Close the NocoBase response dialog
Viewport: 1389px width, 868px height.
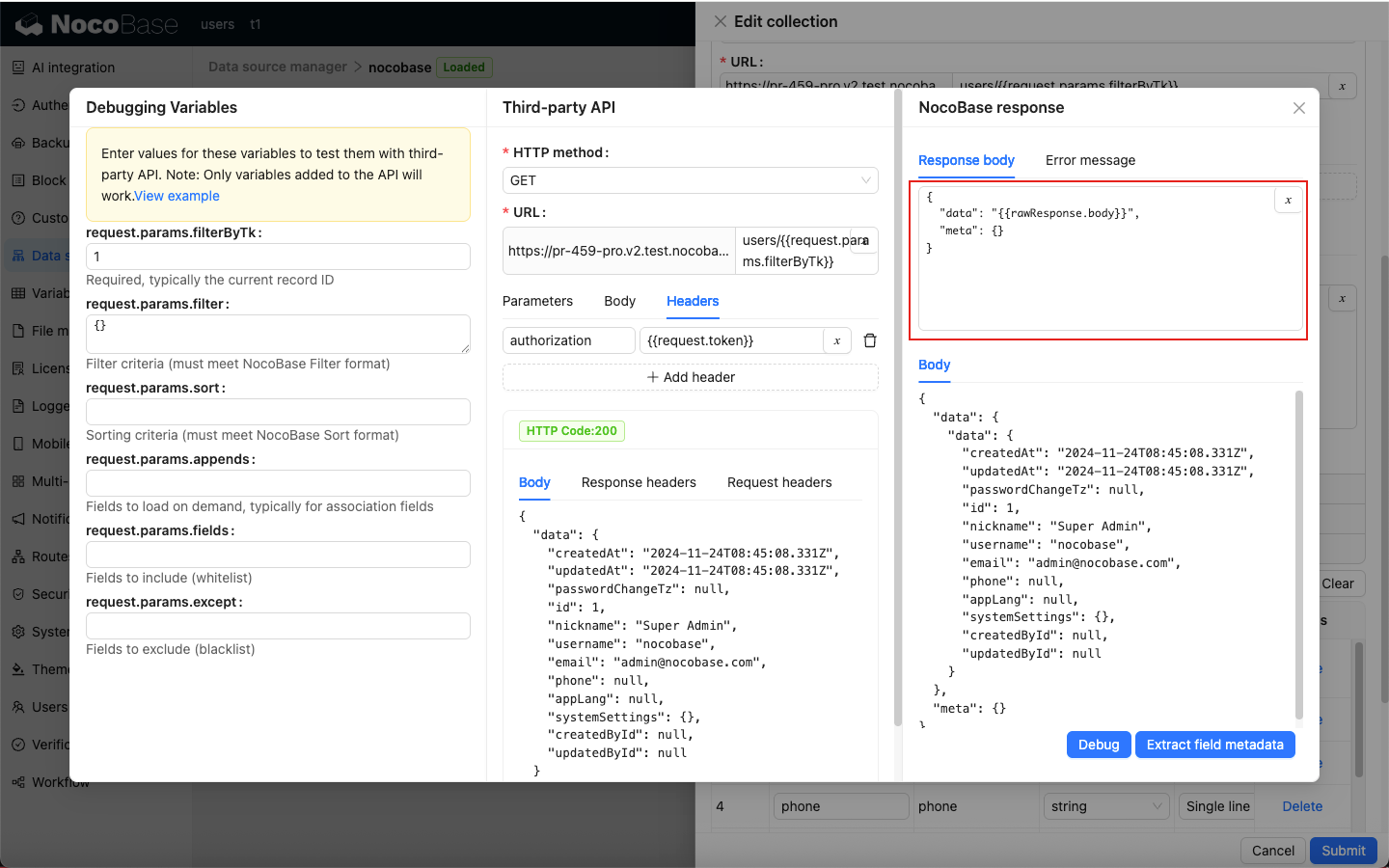pyautogui.click(x=1298, y=108)
